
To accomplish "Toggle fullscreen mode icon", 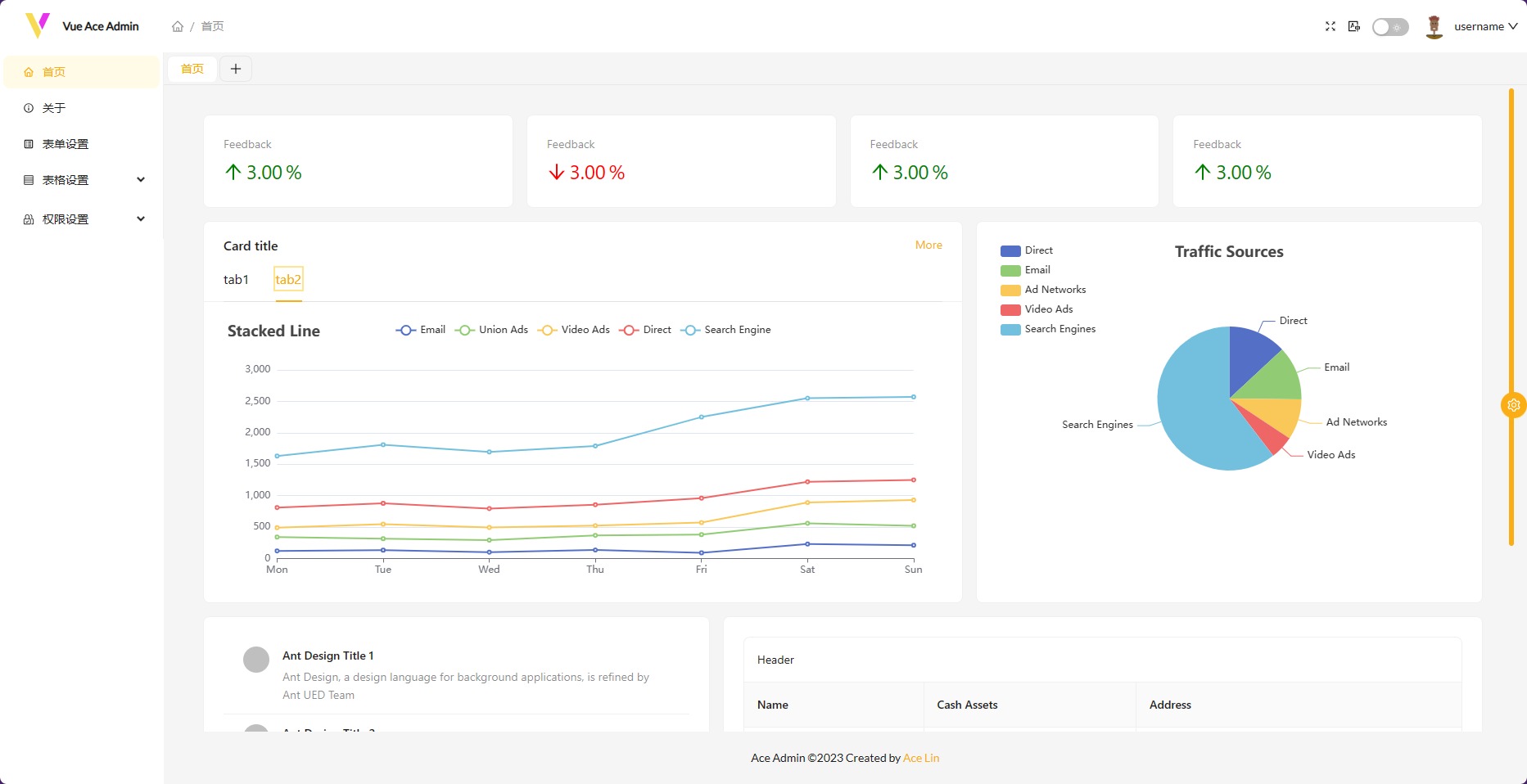I will (1330, 26).
